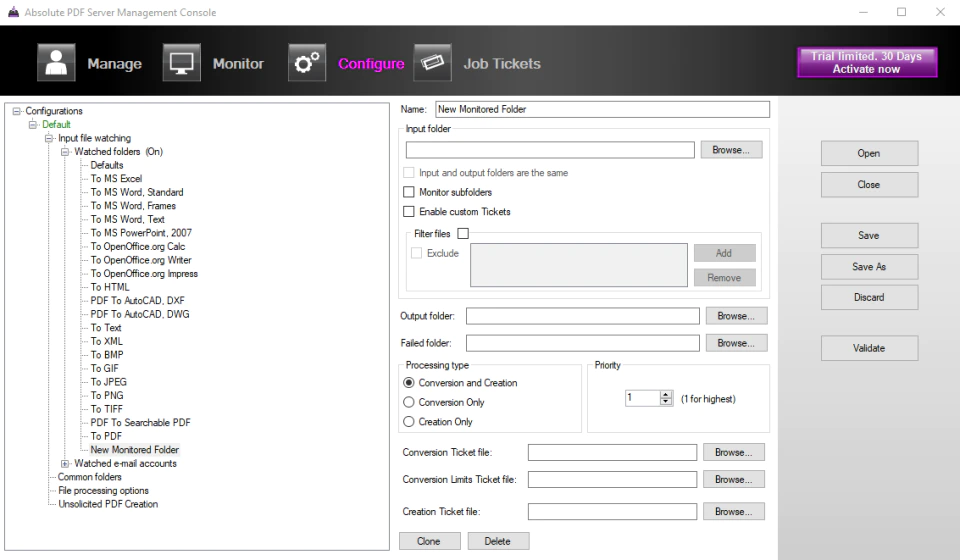Collapse the Configurations tree root
Viewport: 960px width, 560px height.
coord(17,111)
